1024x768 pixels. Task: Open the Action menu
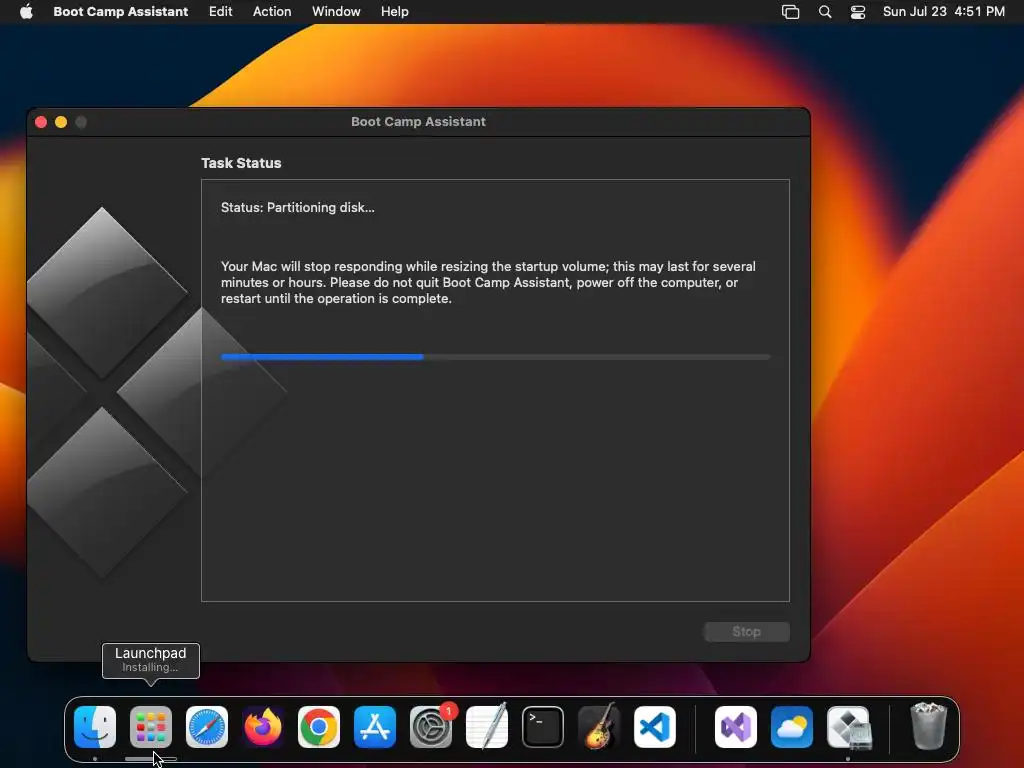coord(272,12)
